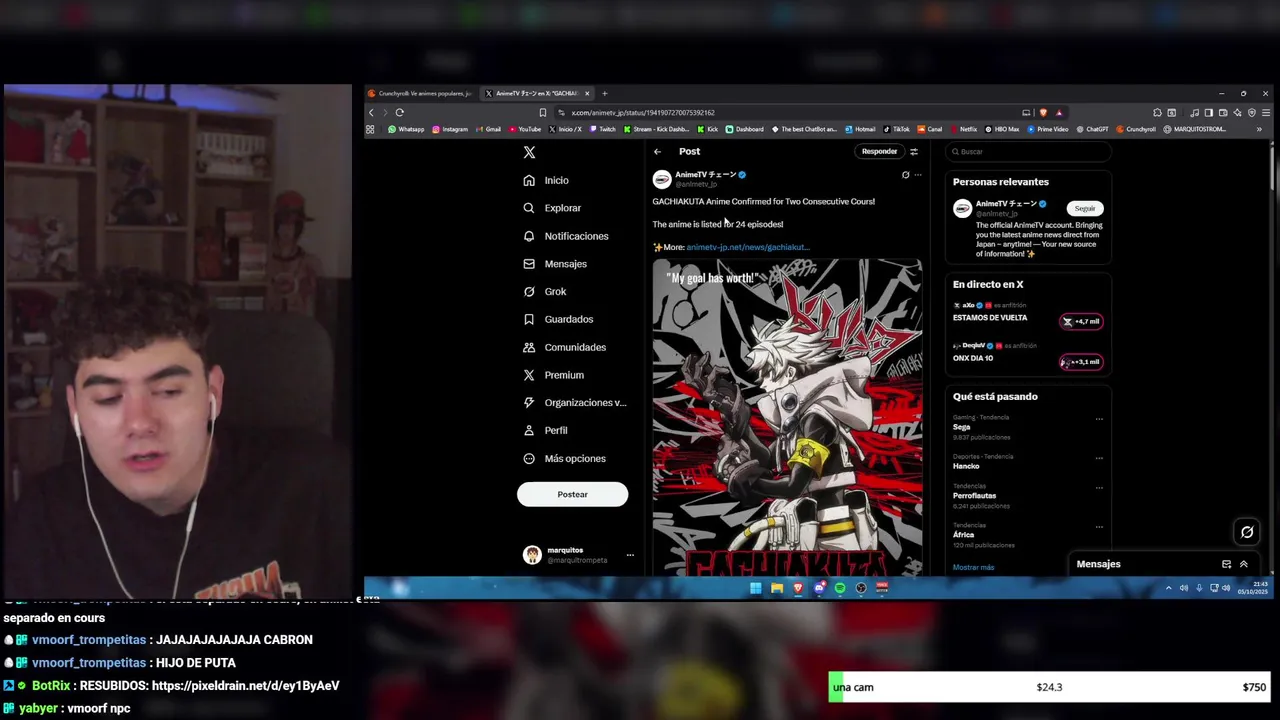Screen dimensions: 1280x720
Task: Open the Instagram bookmark
Action: (x=450, y=129)
